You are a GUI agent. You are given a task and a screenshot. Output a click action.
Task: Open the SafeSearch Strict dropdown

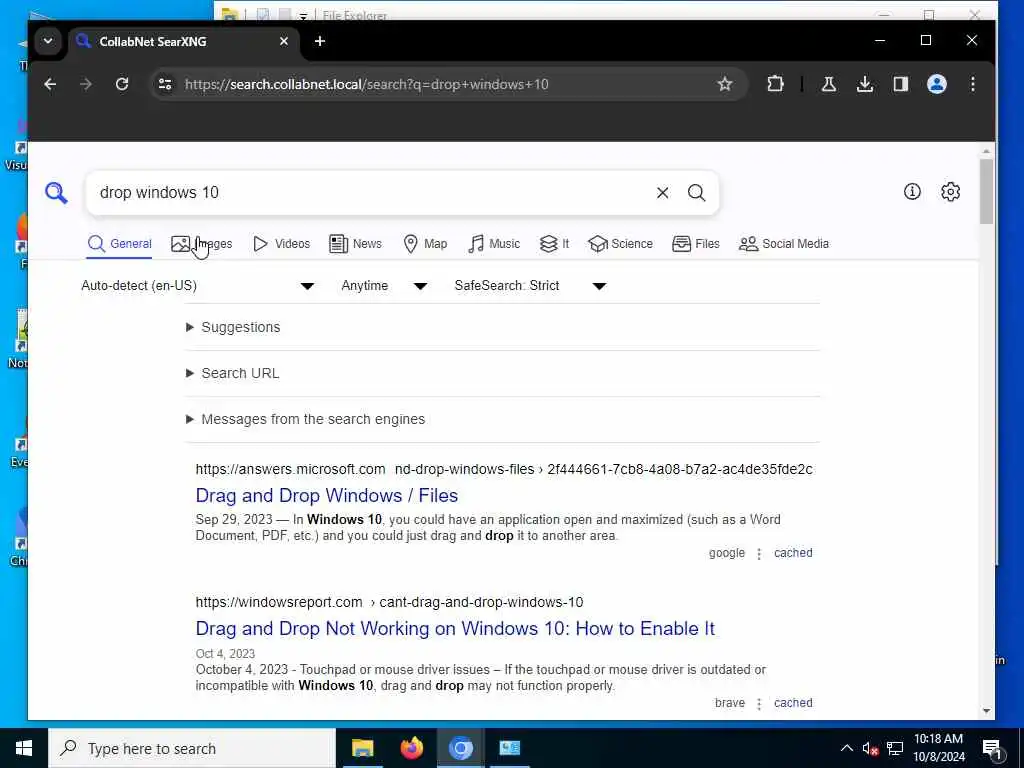(530, 285)
